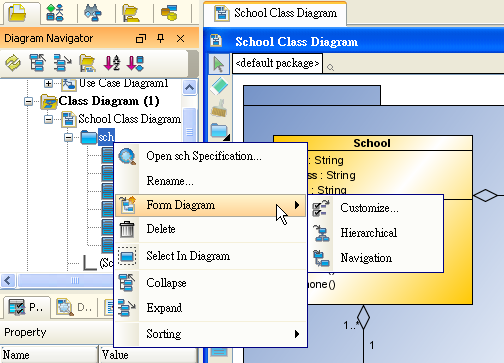Choose Navigation form diagram option
Viewport: 504px width, 363px height.
coord(376,258)
